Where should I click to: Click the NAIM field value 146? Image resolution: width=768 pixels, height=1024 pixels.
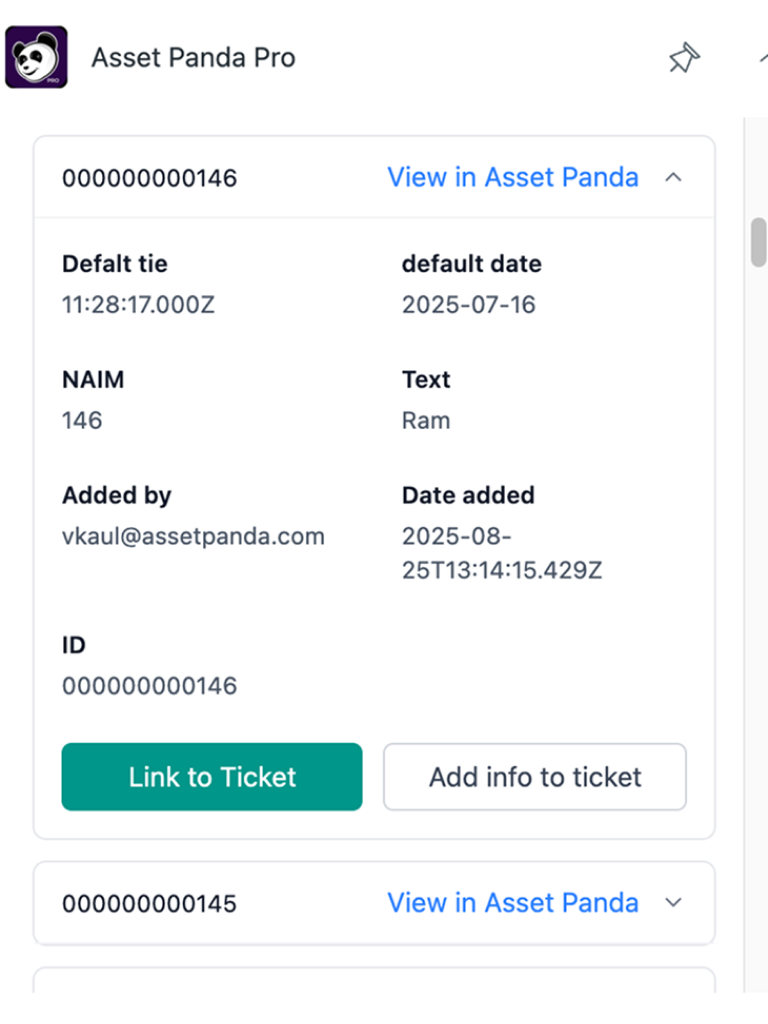tap(82, 420)
